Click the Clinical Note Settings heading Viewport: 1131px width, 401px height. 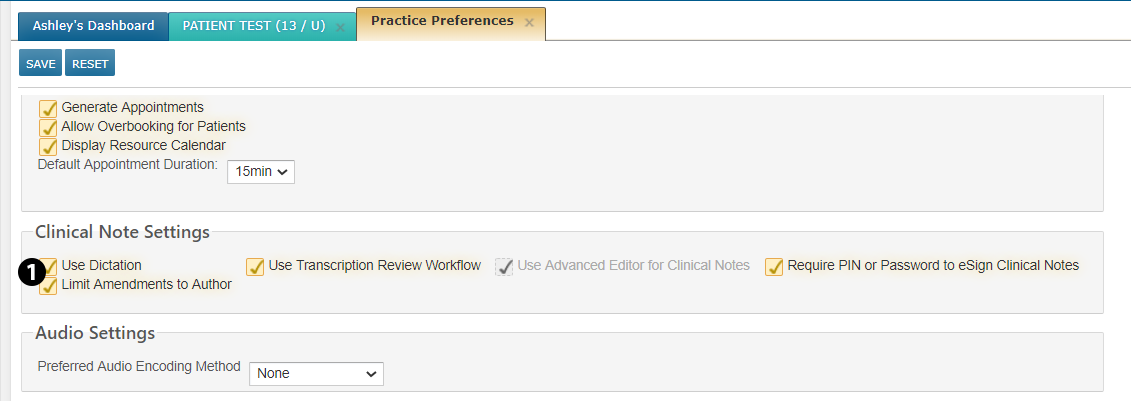coord(122,232)
